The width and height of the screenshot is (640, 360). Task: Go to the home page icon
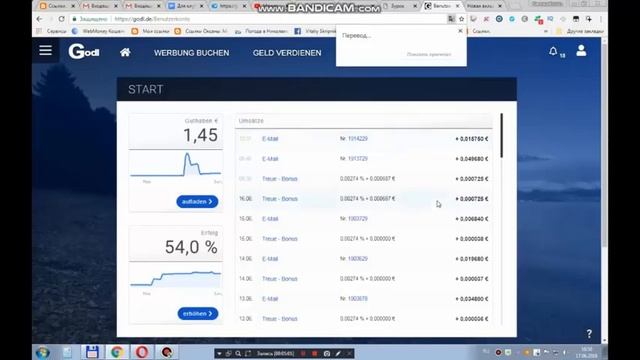(x=125, y=52)
